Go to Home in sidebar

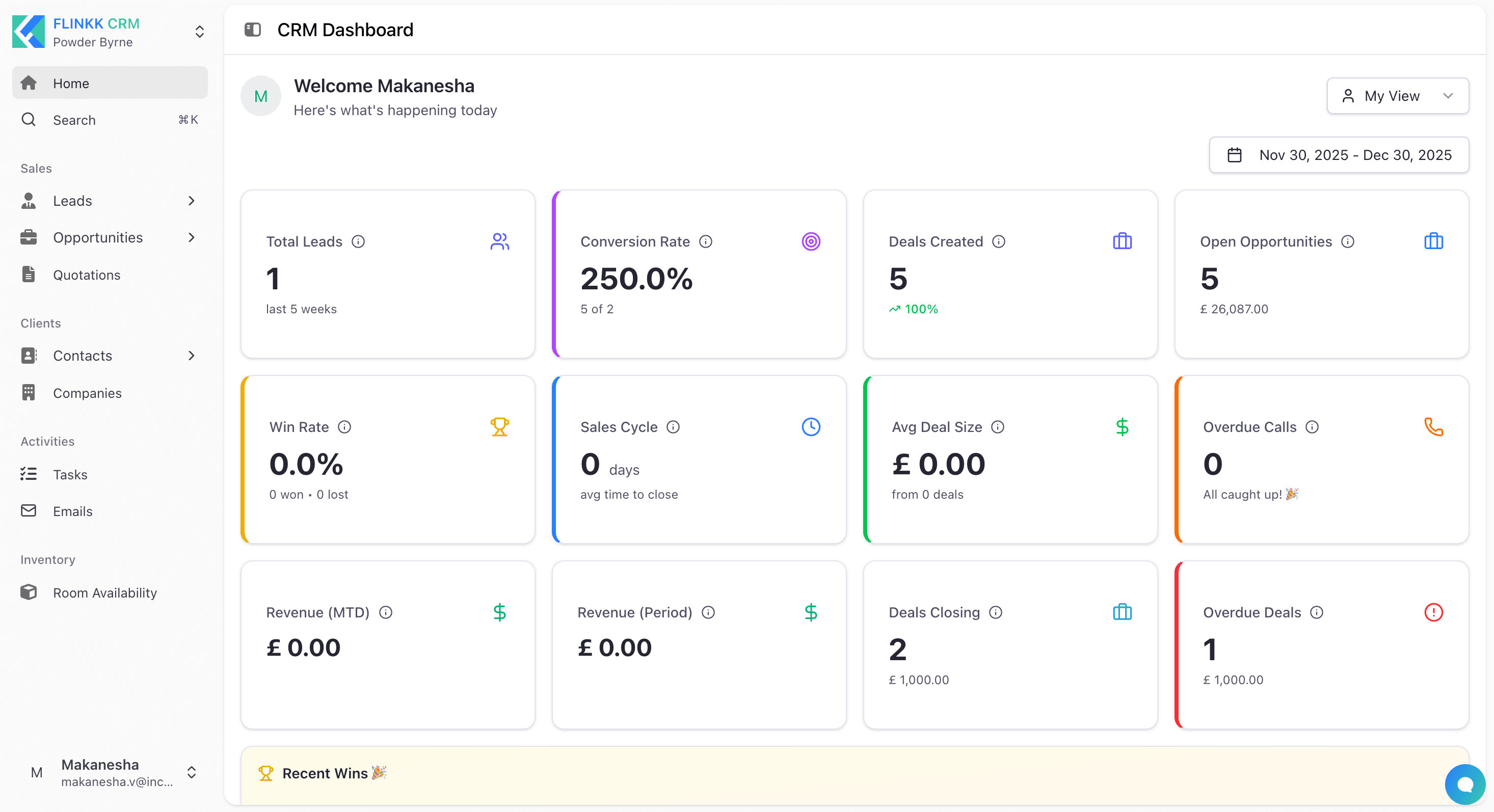click(x=110, y=83)
